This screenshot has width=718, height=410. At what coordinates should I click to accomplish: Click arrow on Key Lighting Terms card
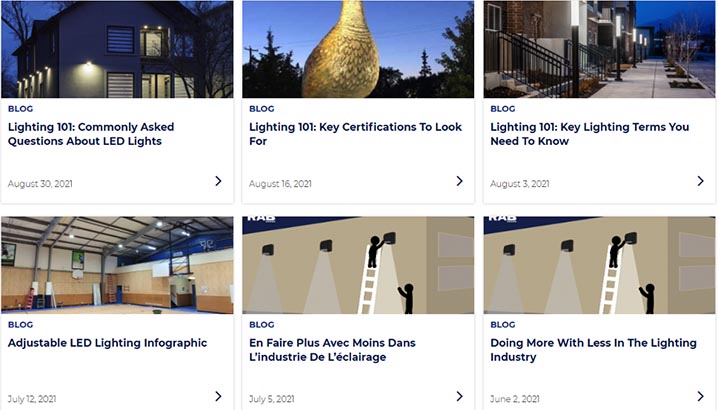[x=700, y=181]
